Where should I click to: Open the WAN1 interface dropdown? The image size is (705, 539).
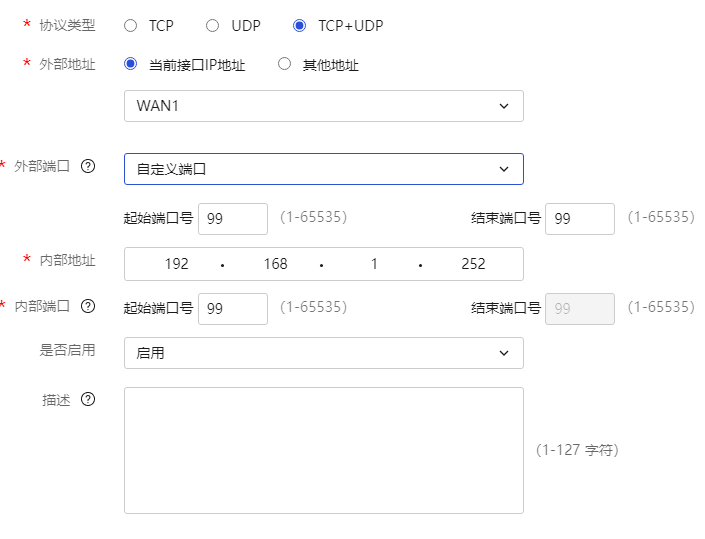pyautogui.click(x=323, y=106)
